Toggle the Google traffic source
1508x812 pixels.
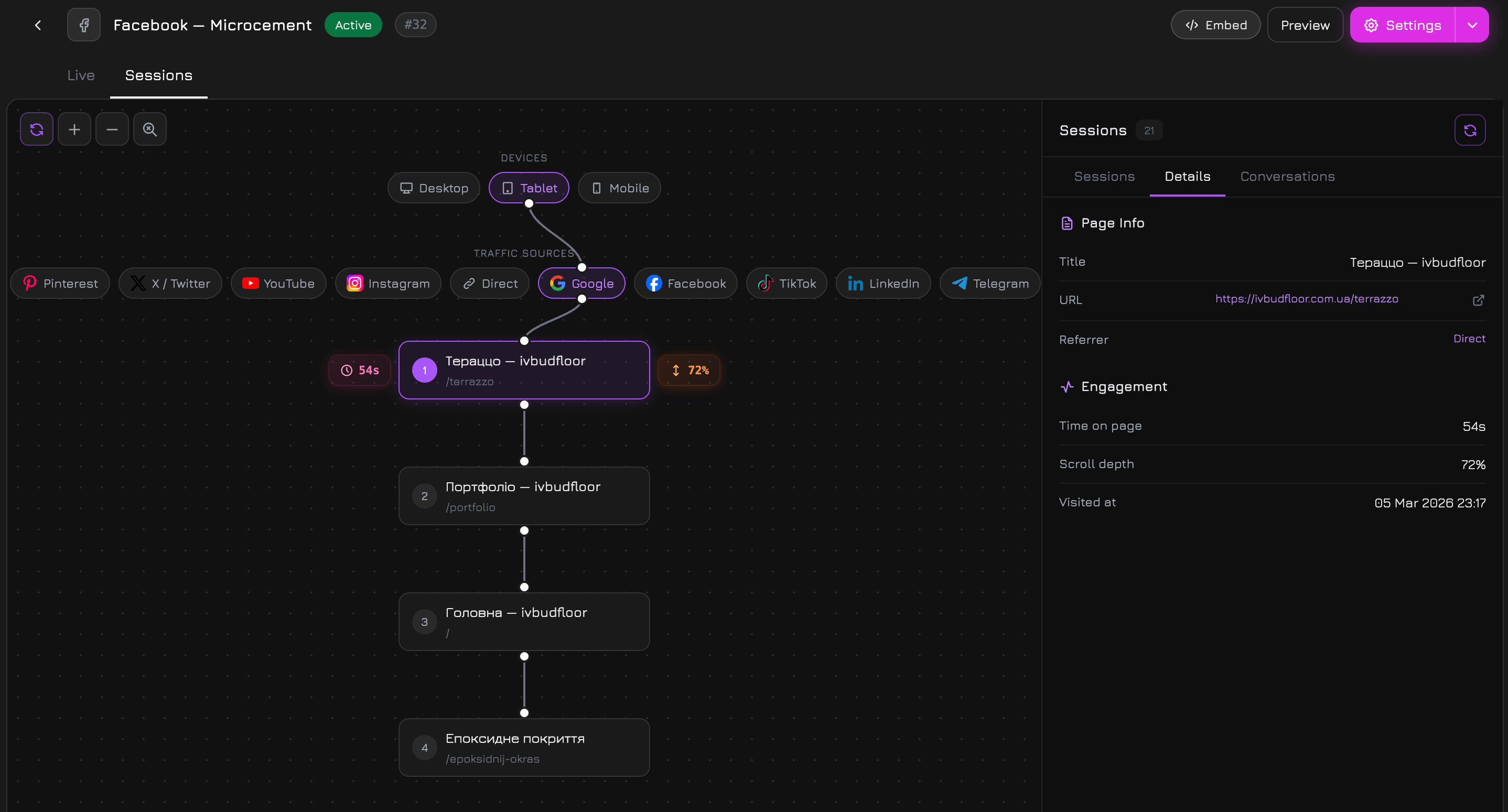coord(582,284)
